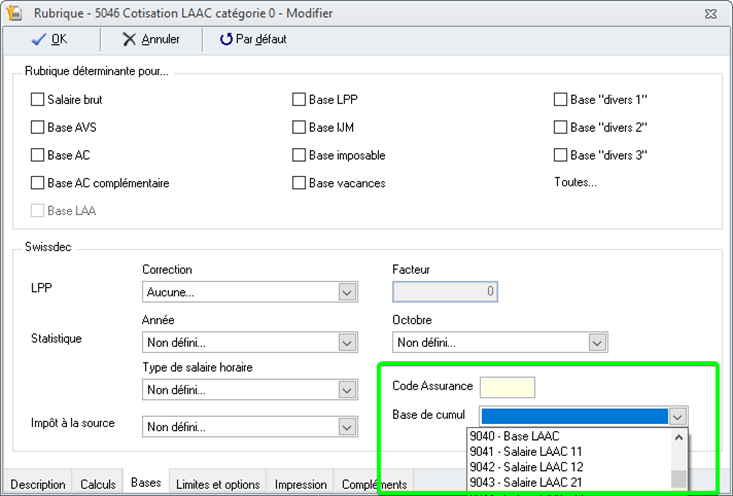Viewport: 733px width, 496px height.
Task: Check the Base LPP option
Action: coord(299,100)
